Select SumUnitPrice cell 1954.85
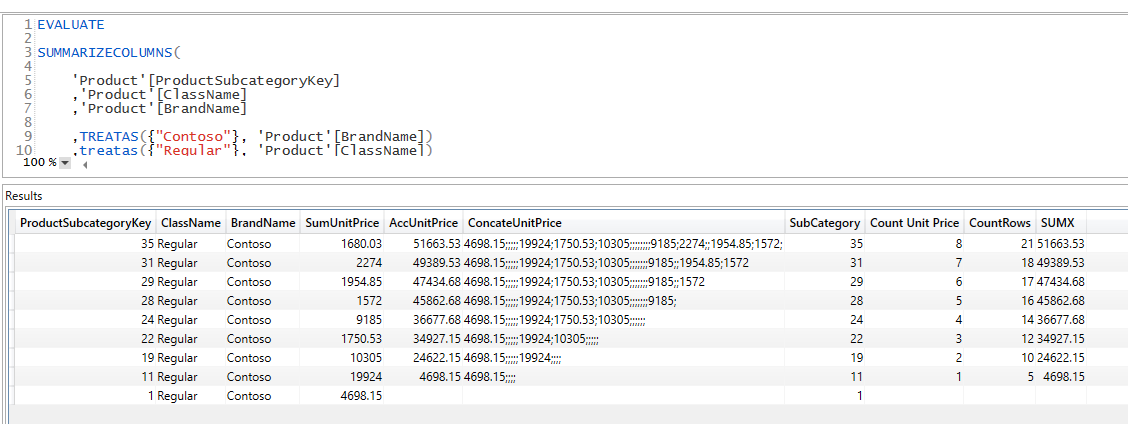 click(342, 282)
